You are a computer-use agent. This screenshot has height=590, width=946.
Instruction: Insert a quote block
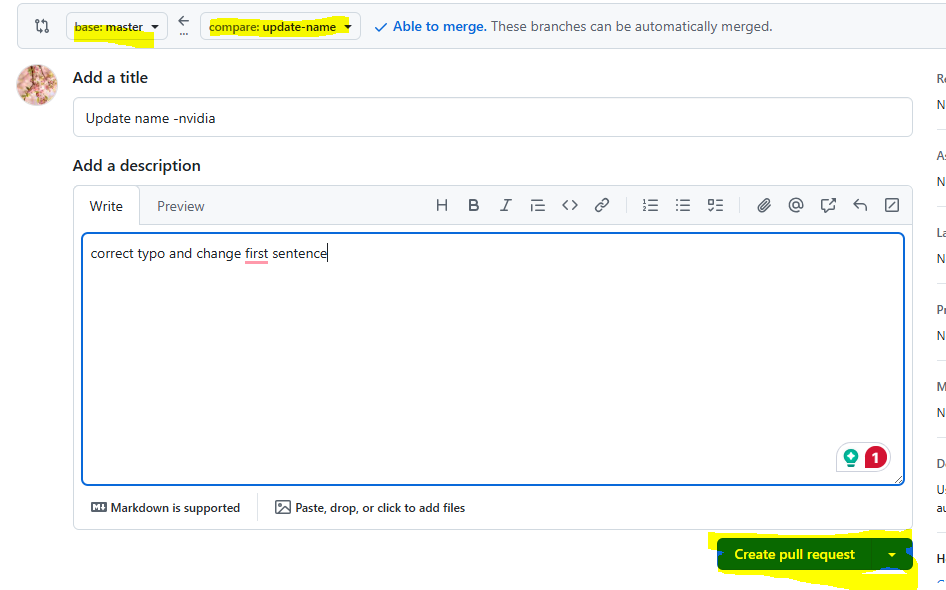point(537,205)
